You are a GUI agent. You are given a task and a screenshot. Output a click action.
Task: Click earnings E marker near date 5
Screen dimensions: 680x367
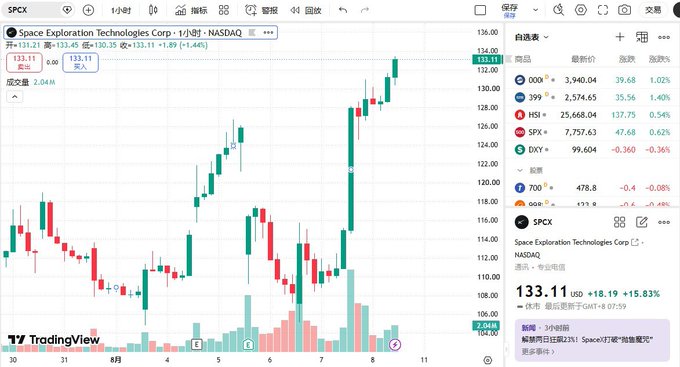coord(248,344)
